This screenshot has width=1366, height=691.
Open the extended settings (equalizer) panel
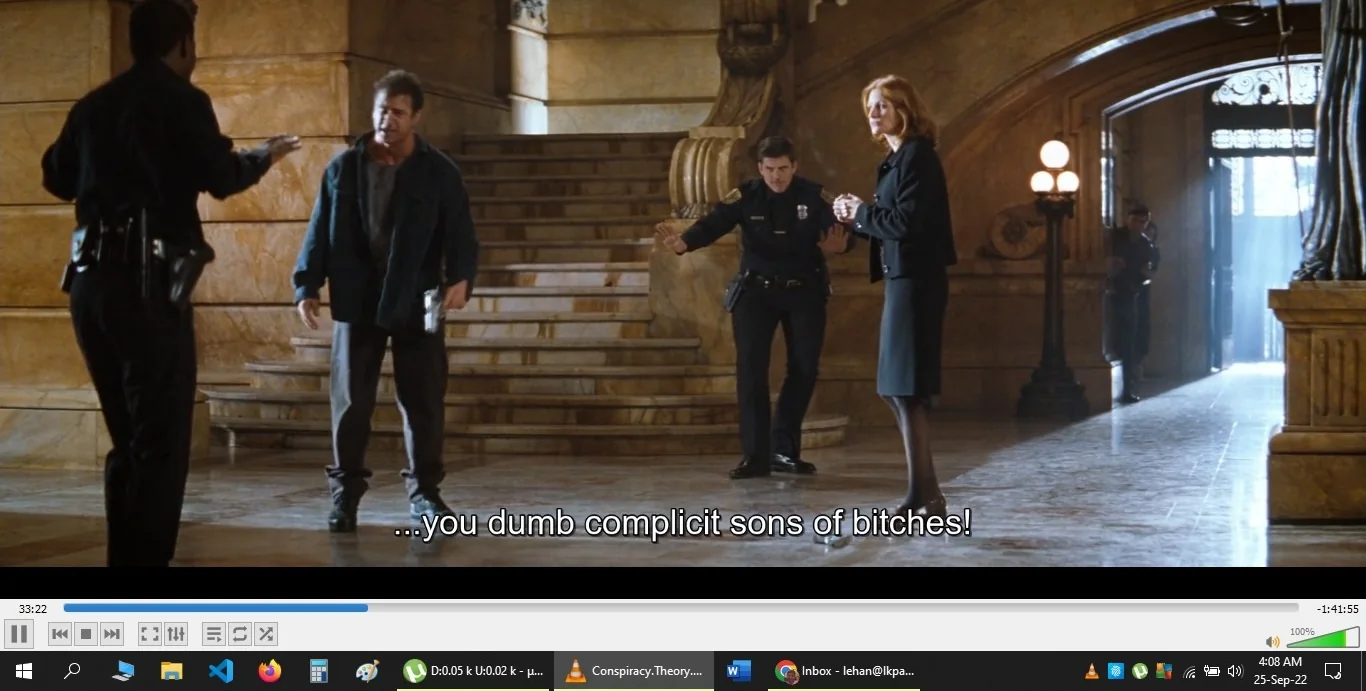[x=175, y=634]
